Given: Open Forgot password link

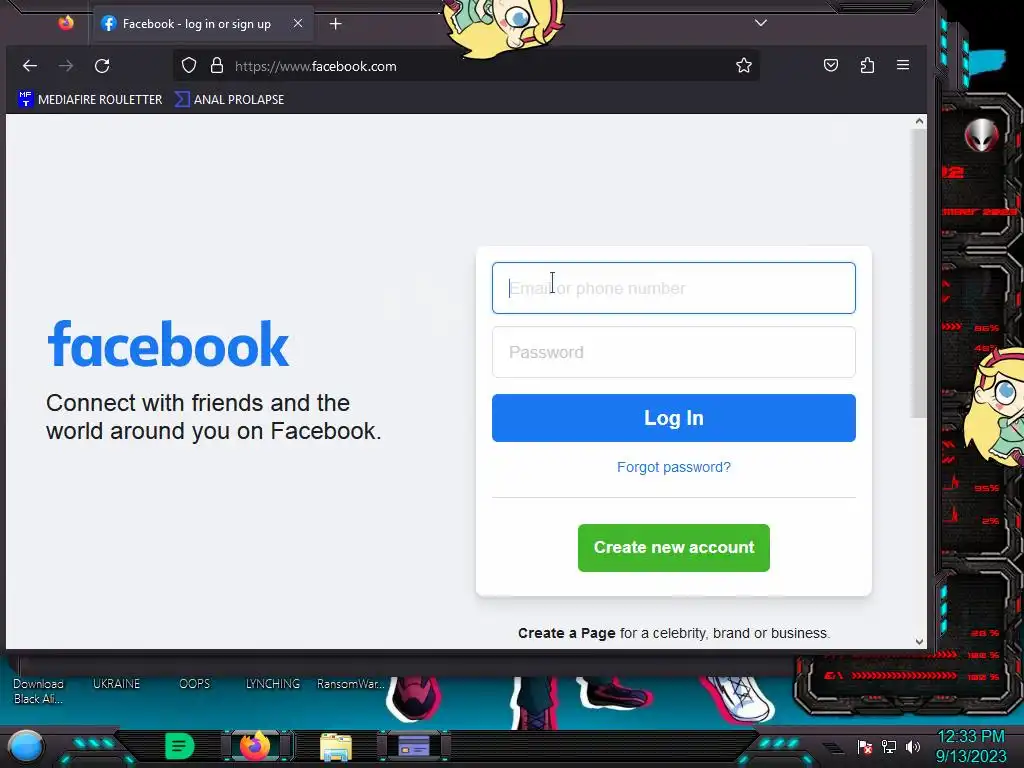Looking at the screenshot, I should click(x=674, y=467).
